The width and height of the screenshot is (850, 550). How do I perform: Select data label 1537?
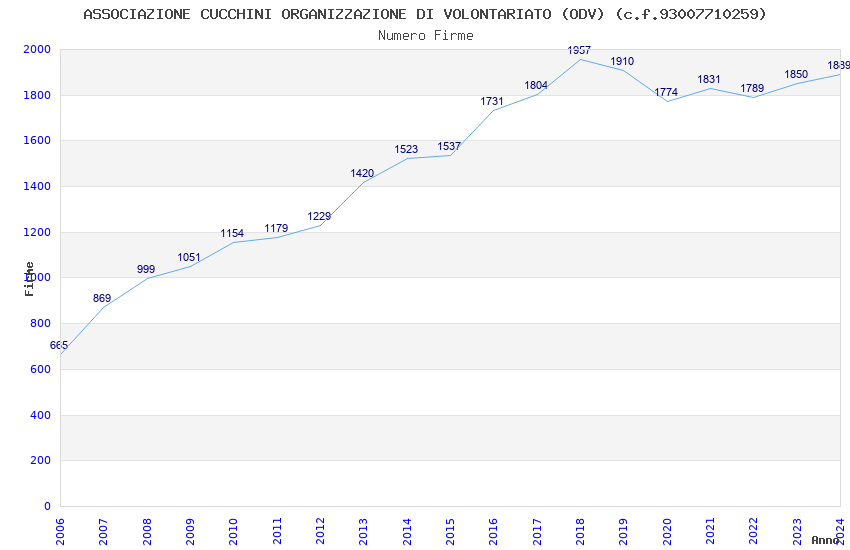[449, 146]
